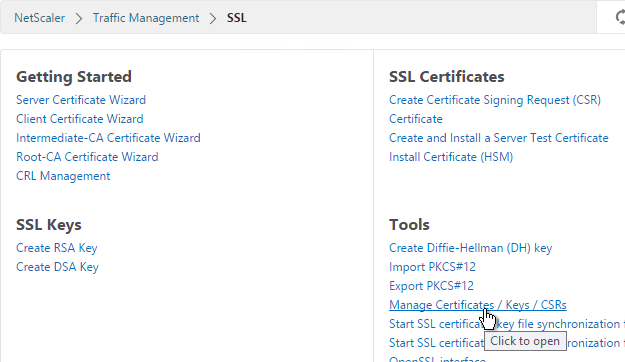The image size is (625, 362).
Task: Select Import PKCS#12 tool
Action: click(432, 267)
